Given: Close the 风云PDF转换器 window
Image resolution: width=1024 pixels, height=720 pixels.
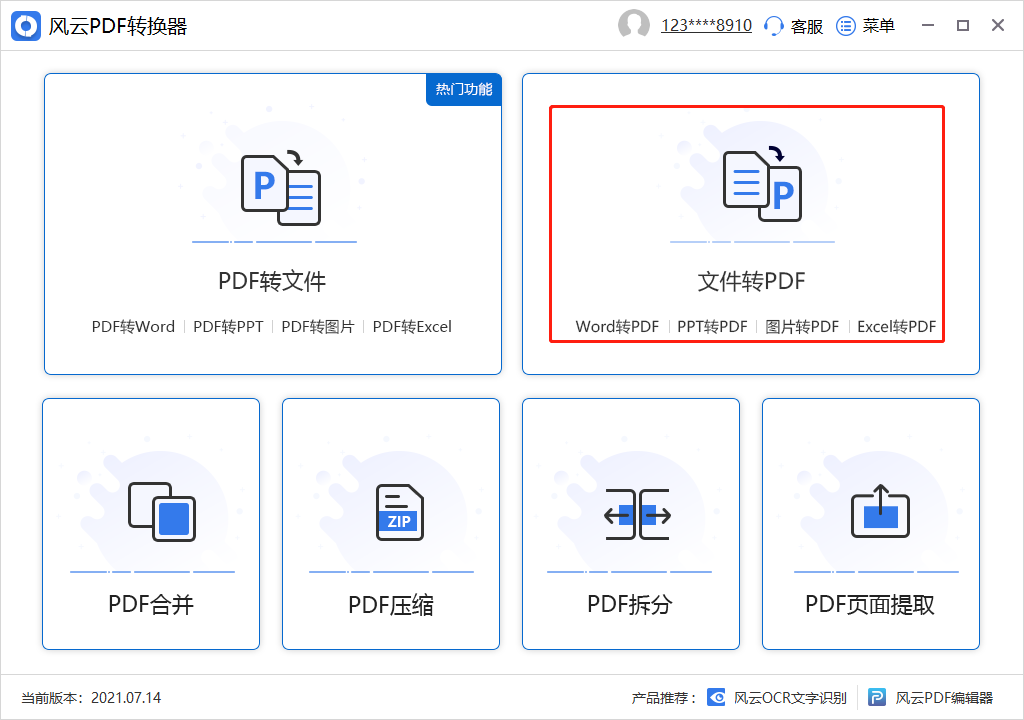Looking at the screenshot, I should pos(998,25).
